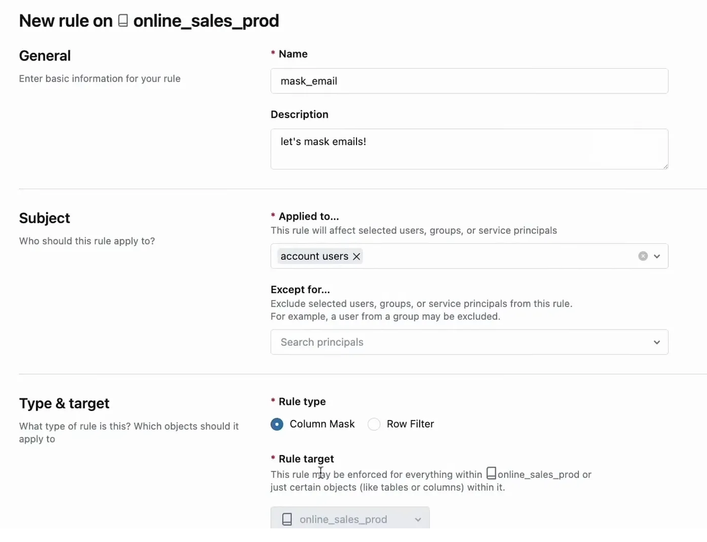
Task: Click the account users chip label
Action: tap(314, 257)
